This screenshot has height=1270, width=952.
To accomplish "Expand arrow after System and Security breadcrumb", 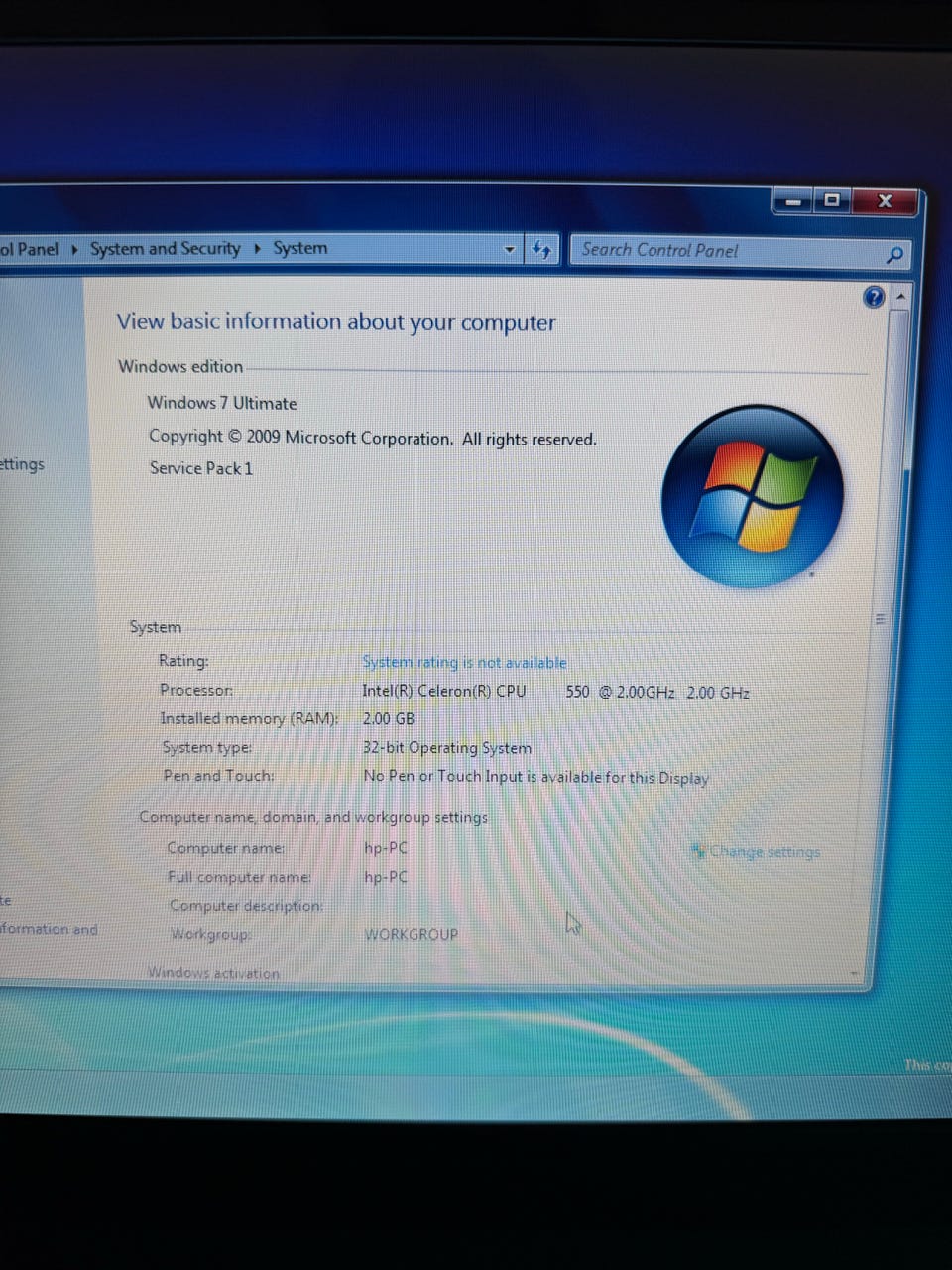I will coord(258,248).
